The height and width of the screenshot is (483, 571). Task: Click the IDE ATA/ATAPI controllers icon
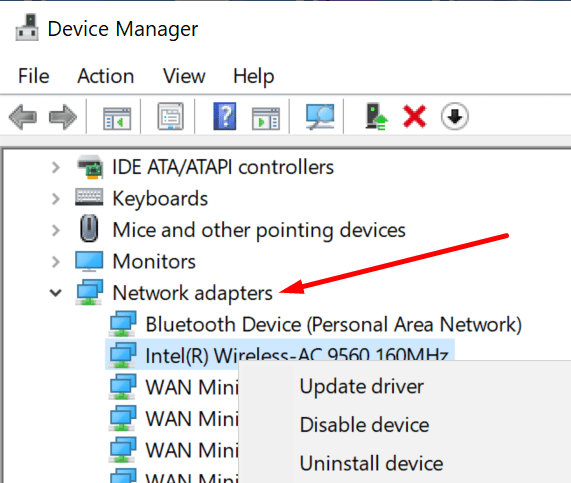pos(90,167)
